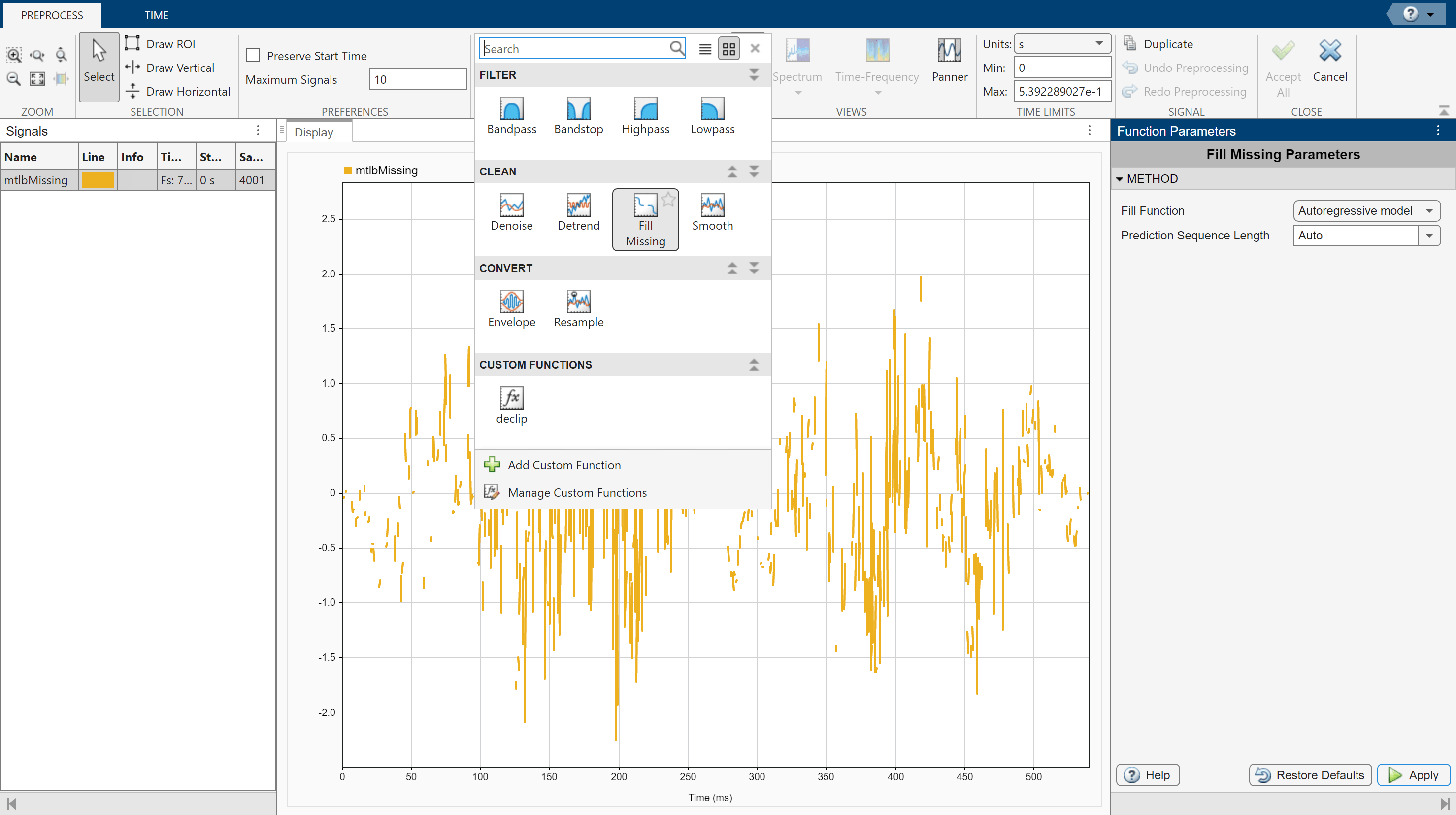Collapse the METHOD section
The image size is (1456, 815).
(1120, 179)
